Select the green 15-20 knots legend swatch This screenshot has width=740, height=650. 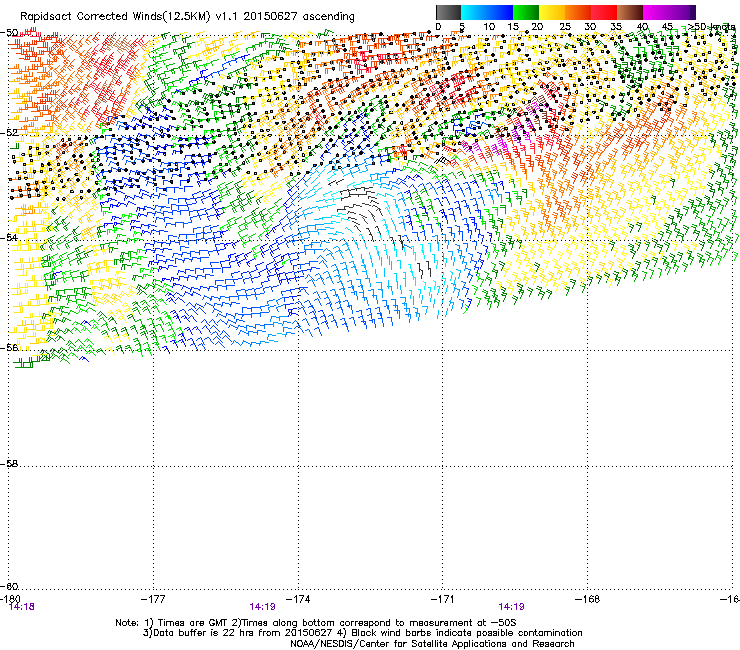526,12
